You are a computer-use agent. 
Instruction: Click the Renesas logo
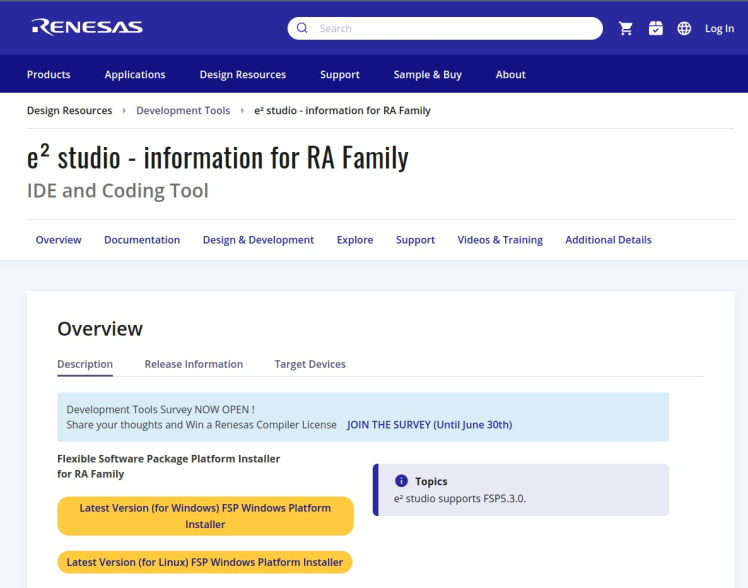point(87,27)
